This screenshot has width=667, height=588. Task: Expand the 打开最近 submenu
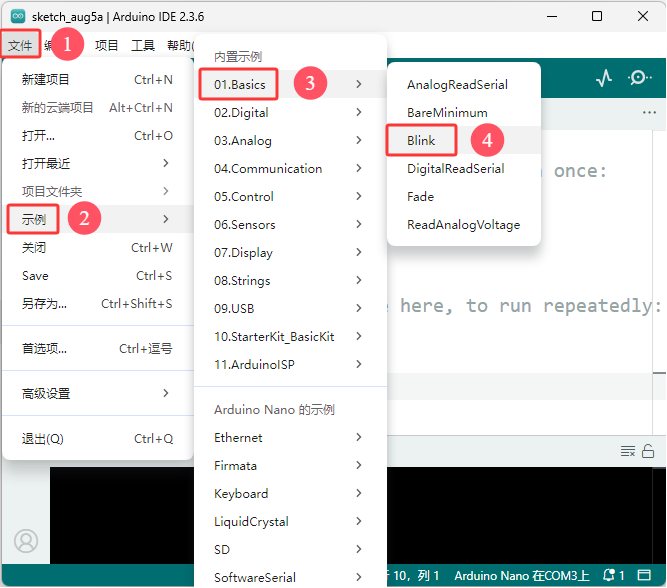pos(98,163)
